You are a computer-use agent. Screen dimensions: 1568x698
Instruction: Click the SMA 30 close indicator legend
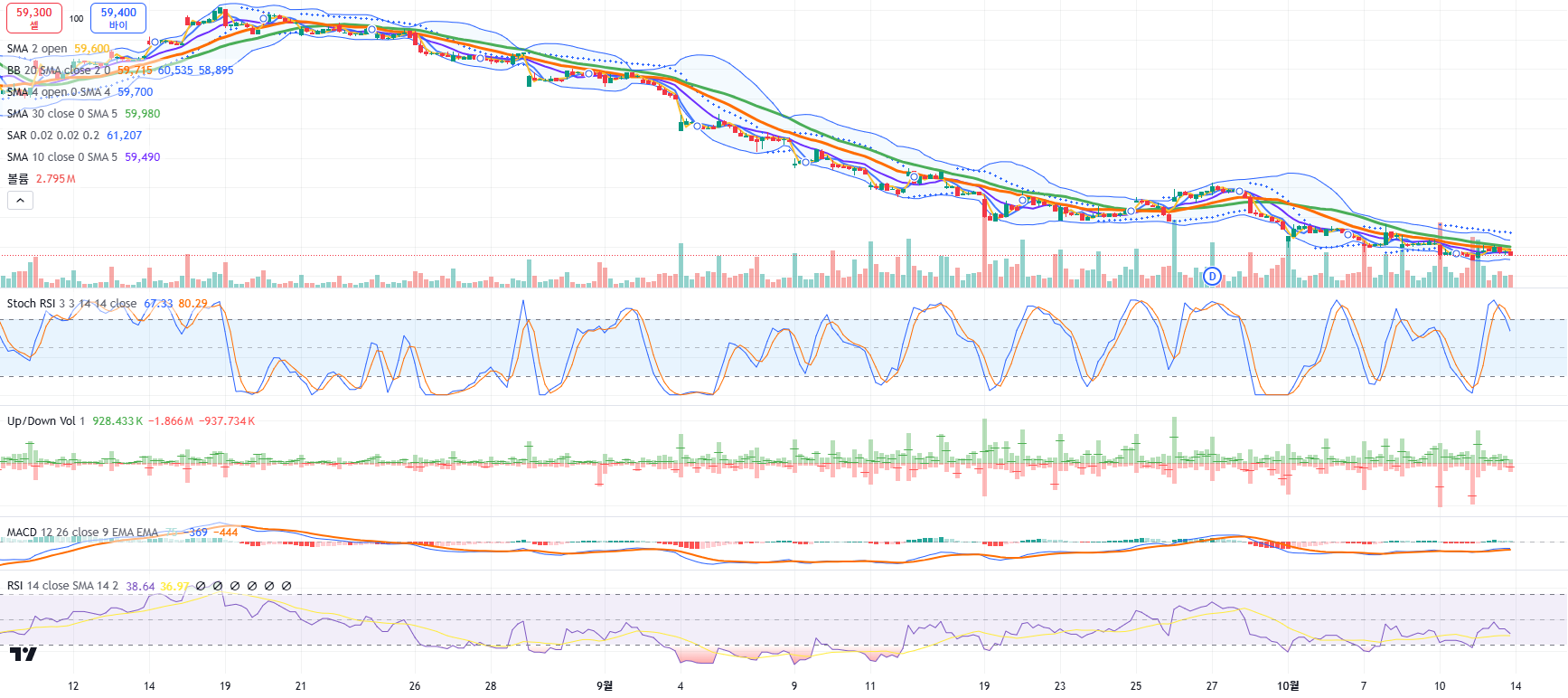point(61,114)
